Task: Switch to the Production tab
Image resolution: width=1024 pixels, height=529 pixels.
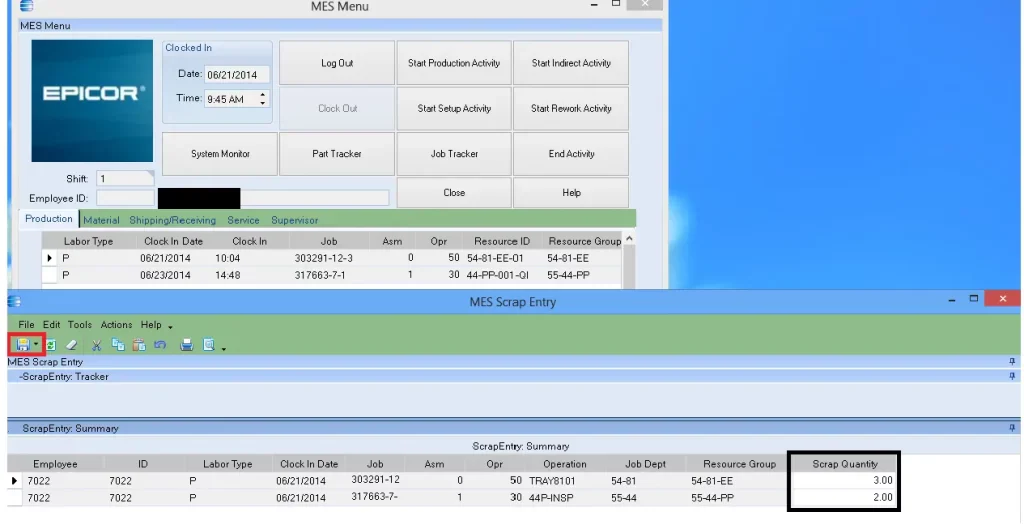Action: (48, 219)
